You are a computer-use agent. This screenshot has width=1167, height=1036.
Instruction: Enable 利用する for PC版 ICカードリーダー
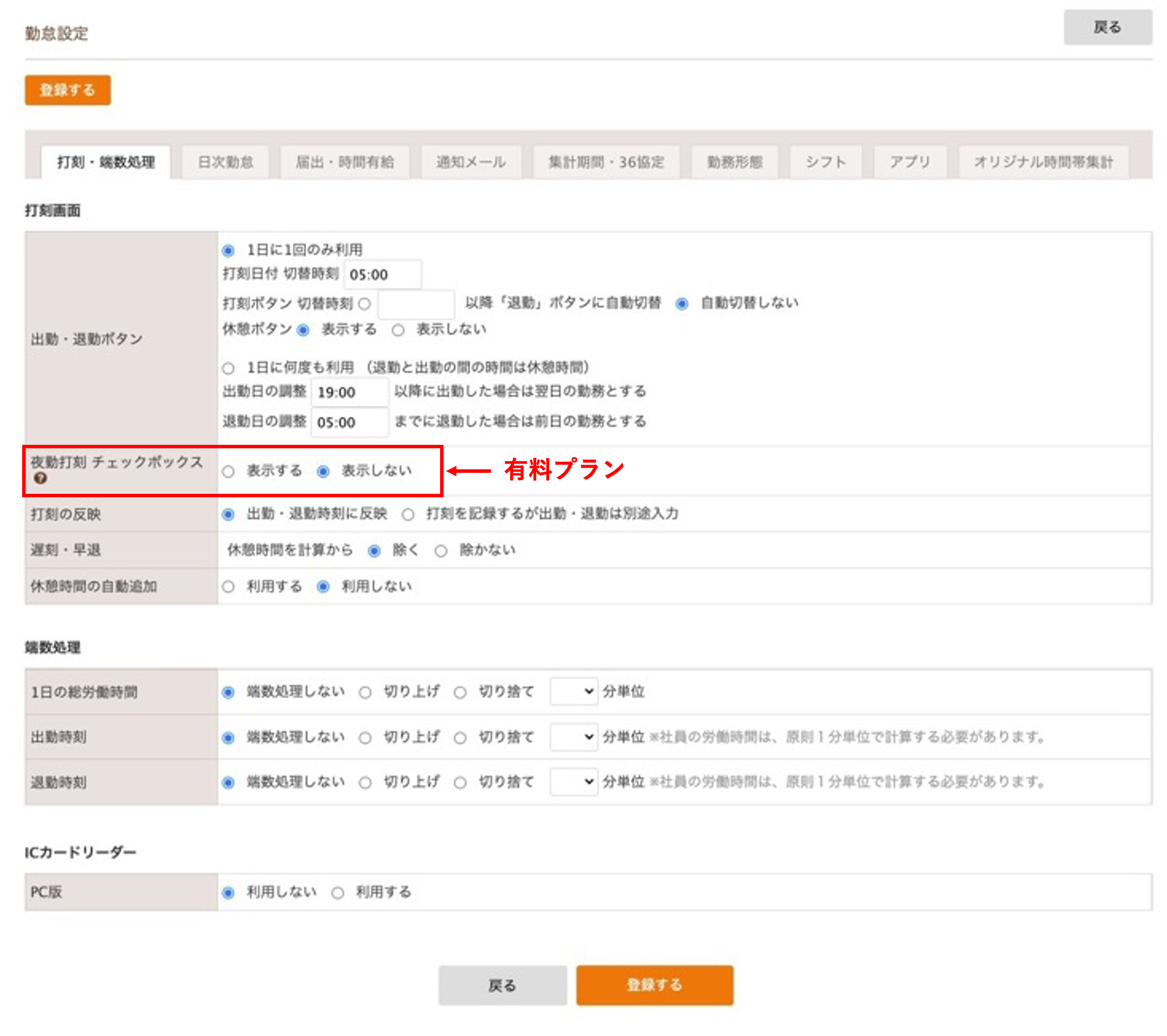336,891
